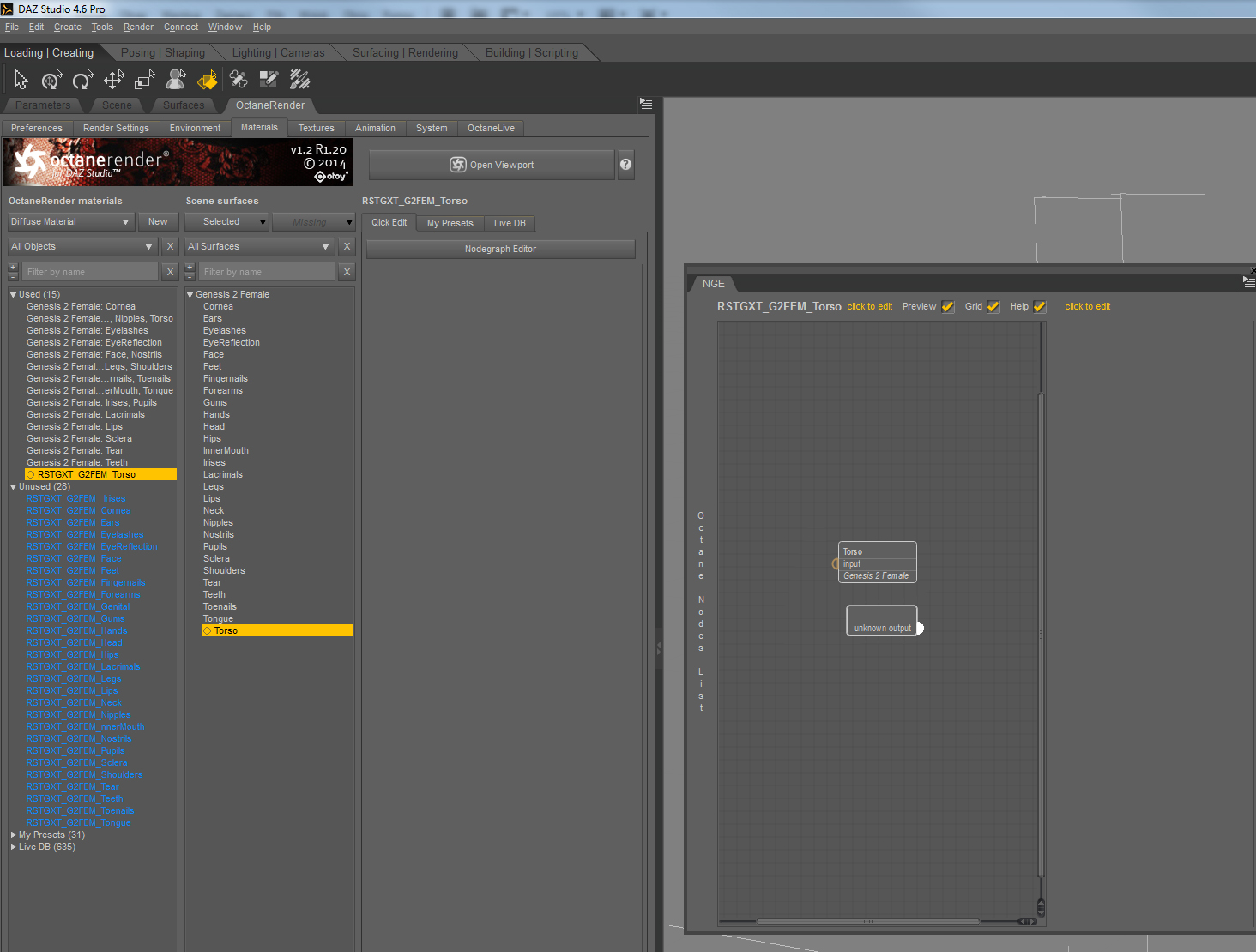Click the help question mark icon
Viewport: 1256px width, 952px height.
pos(626,165)
